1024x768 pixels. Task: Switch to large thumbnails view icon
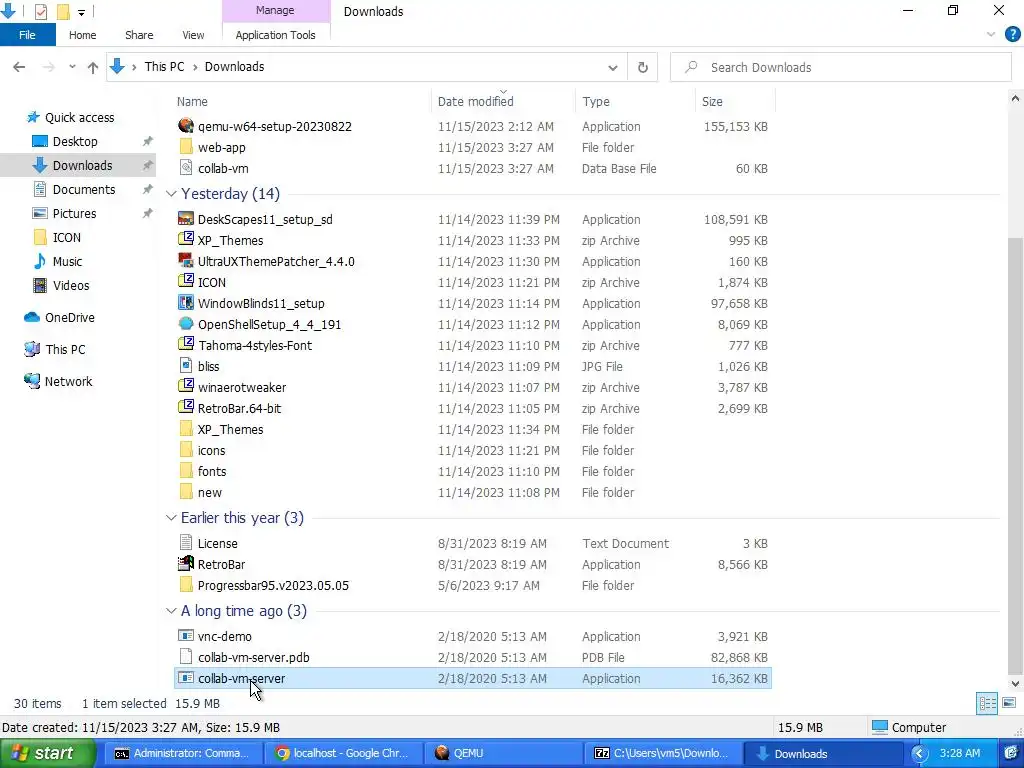point(1009,703)
